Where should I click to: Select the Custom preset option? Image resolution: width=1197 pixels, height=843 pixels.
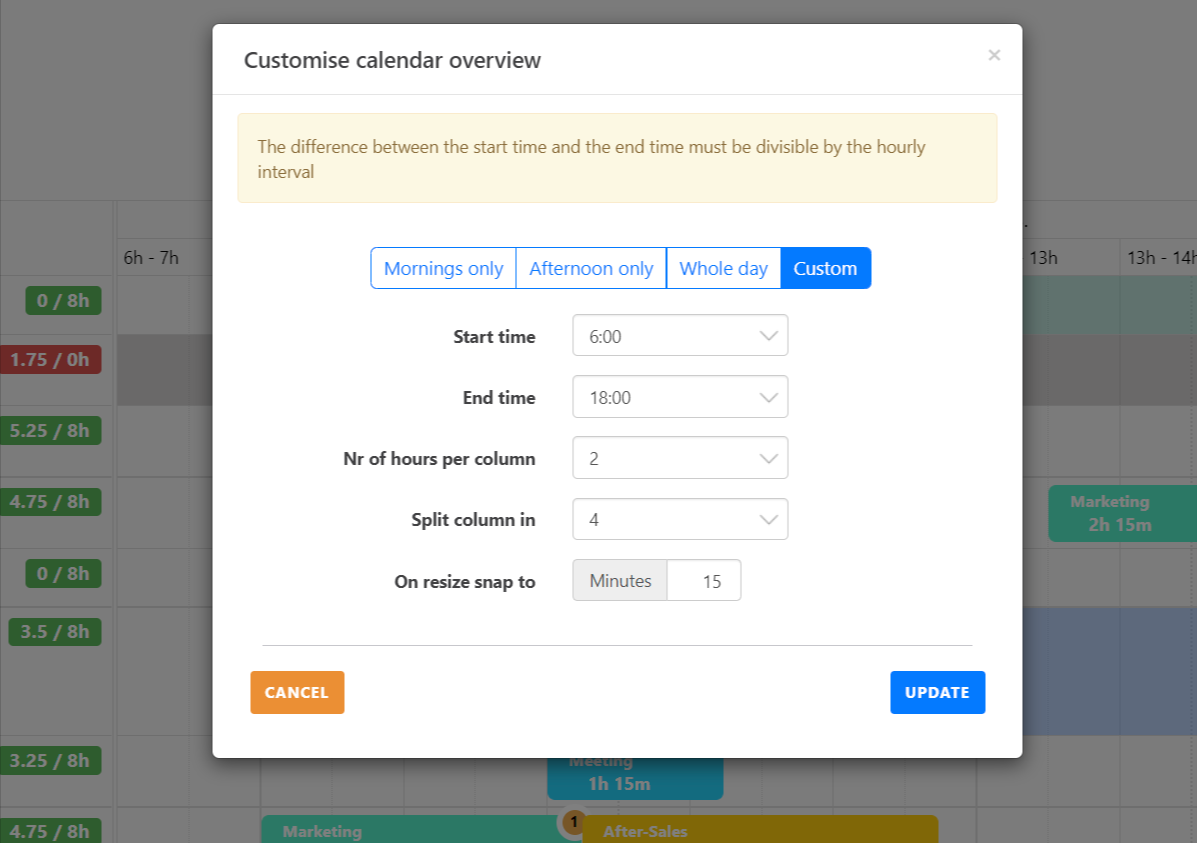click(x=825, y=268)
